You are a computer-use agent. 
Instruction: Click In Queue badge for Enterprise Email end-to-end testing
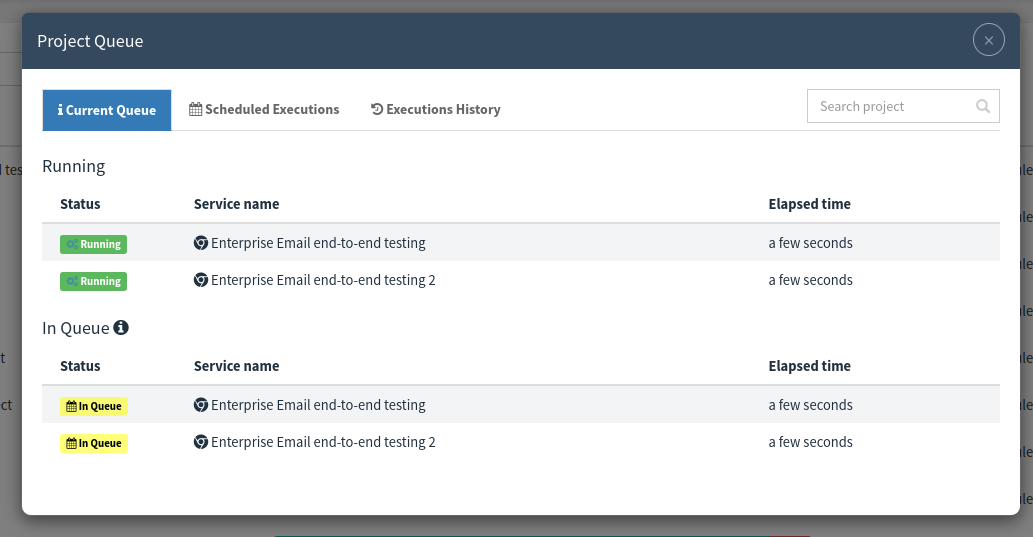(94, 407)
